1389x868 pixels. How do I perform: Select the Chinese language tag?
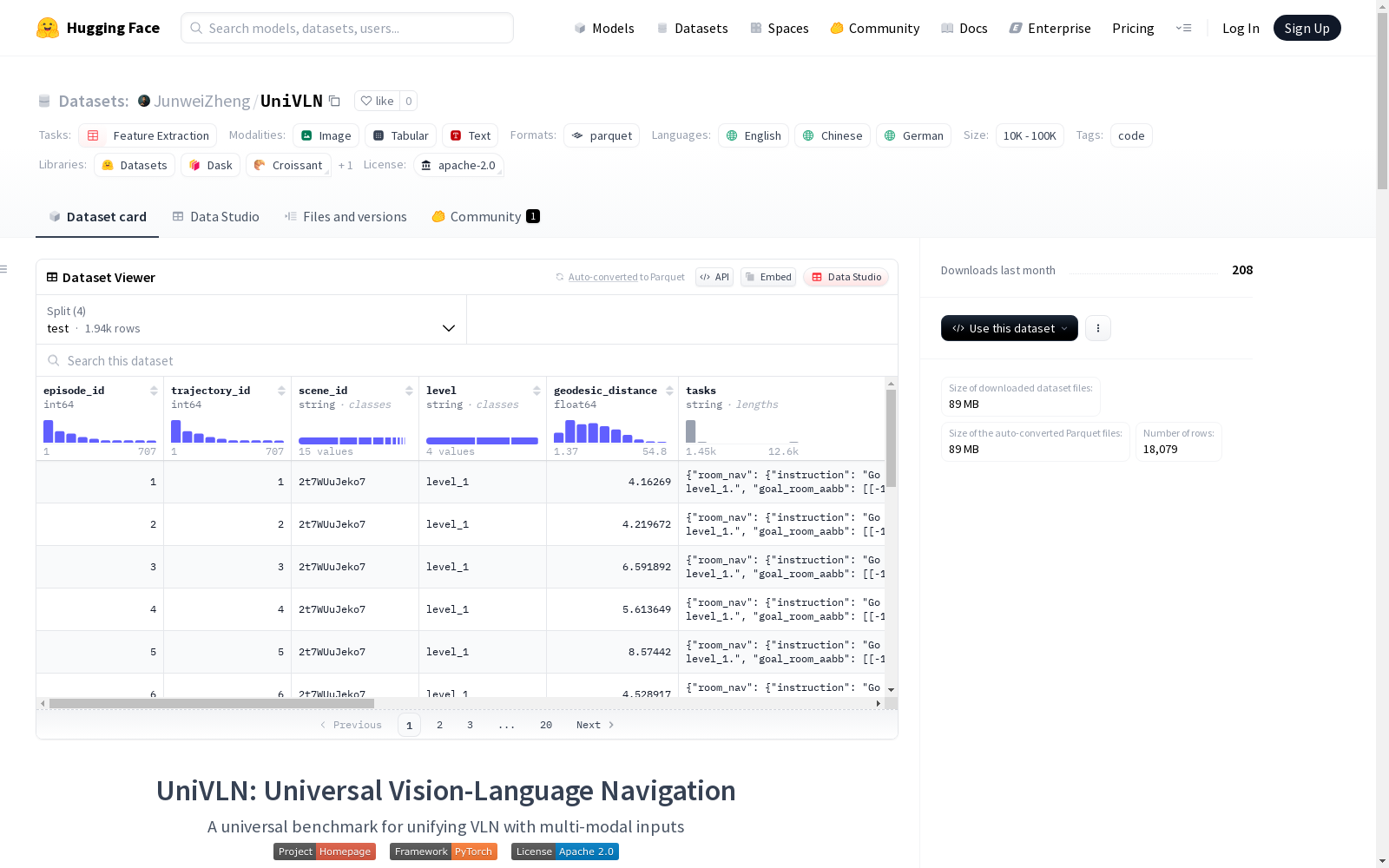pyautogui.click(x=833, y=135)
